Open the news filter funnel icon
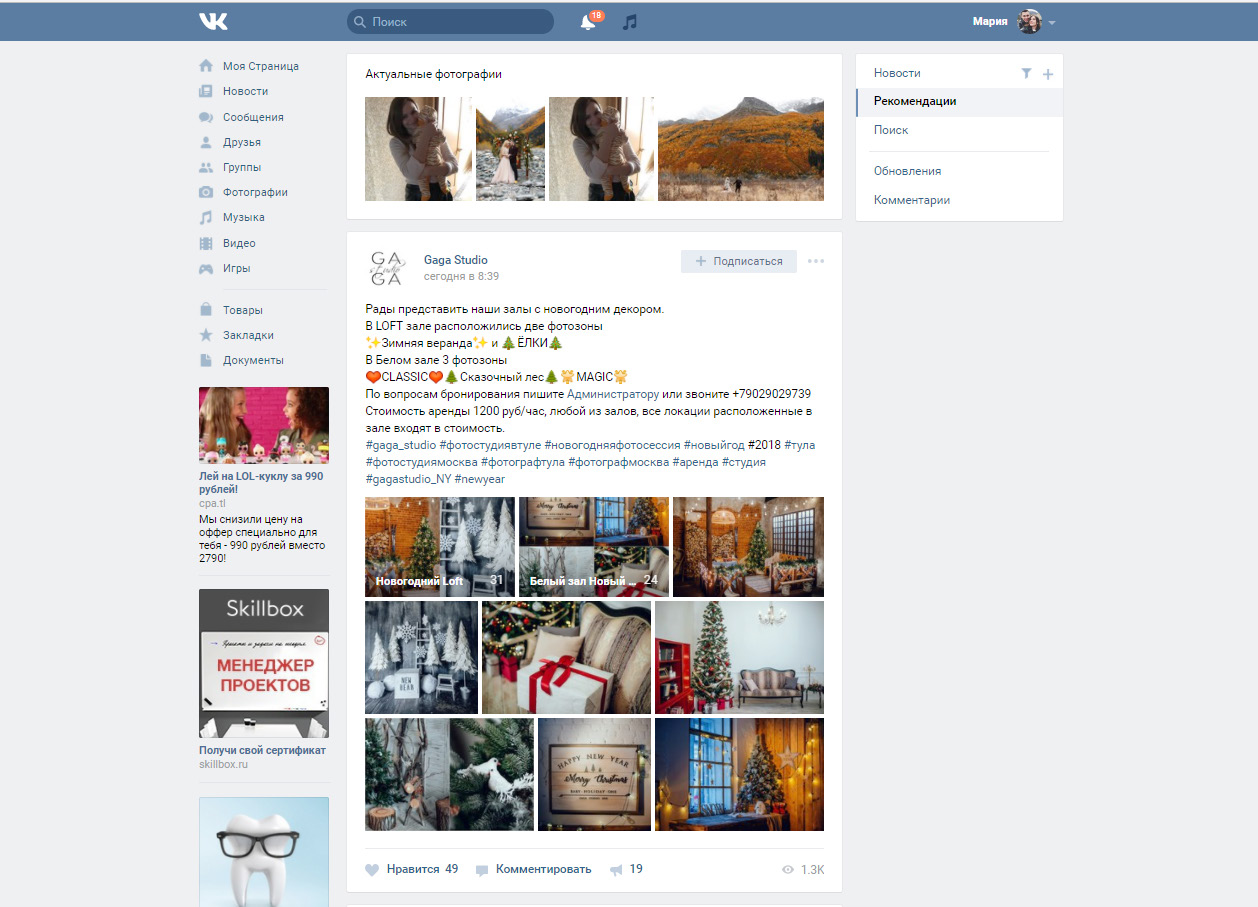The width and height of the screenshot is (1258, 907). click(x=1026, y=74)
